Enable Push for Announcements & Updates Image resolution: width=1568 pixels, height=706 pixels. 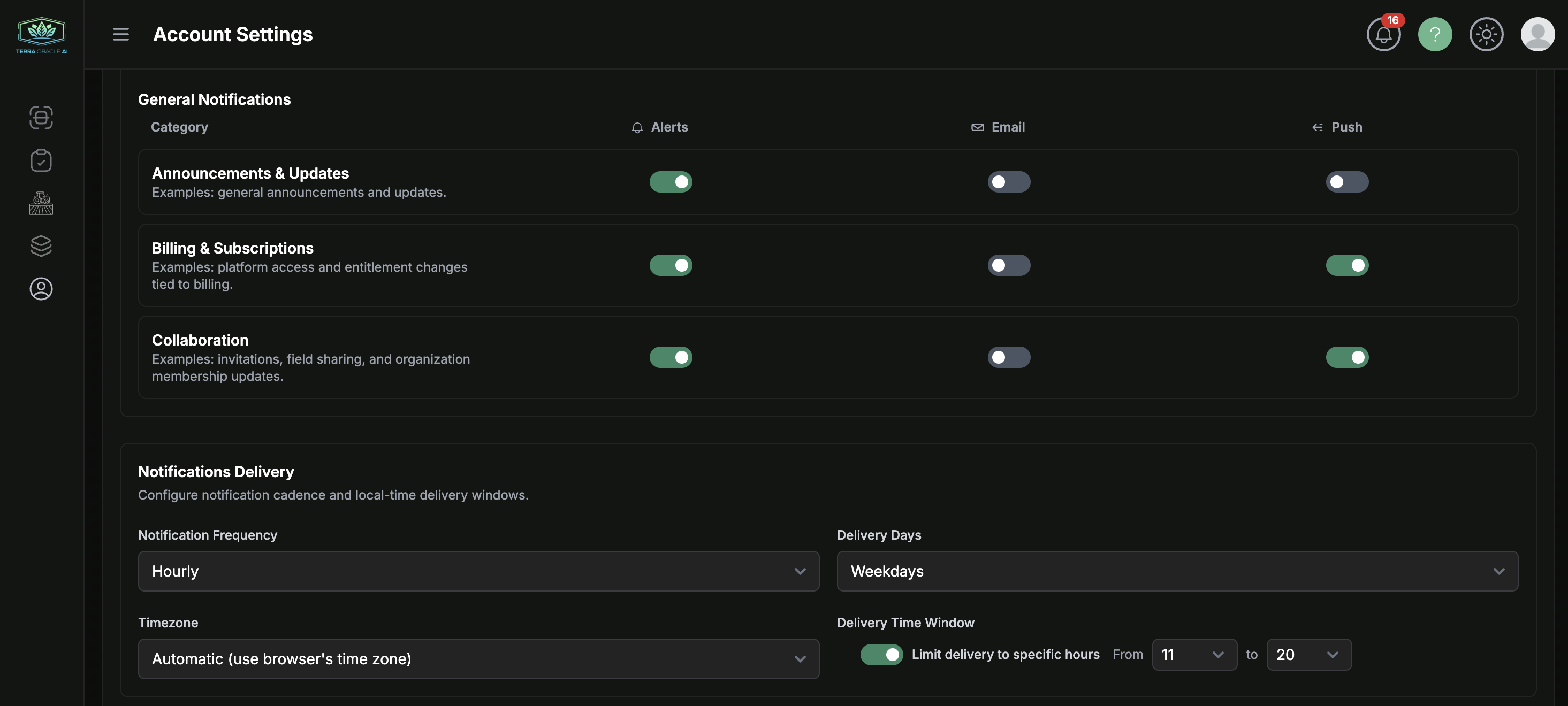1347,181
